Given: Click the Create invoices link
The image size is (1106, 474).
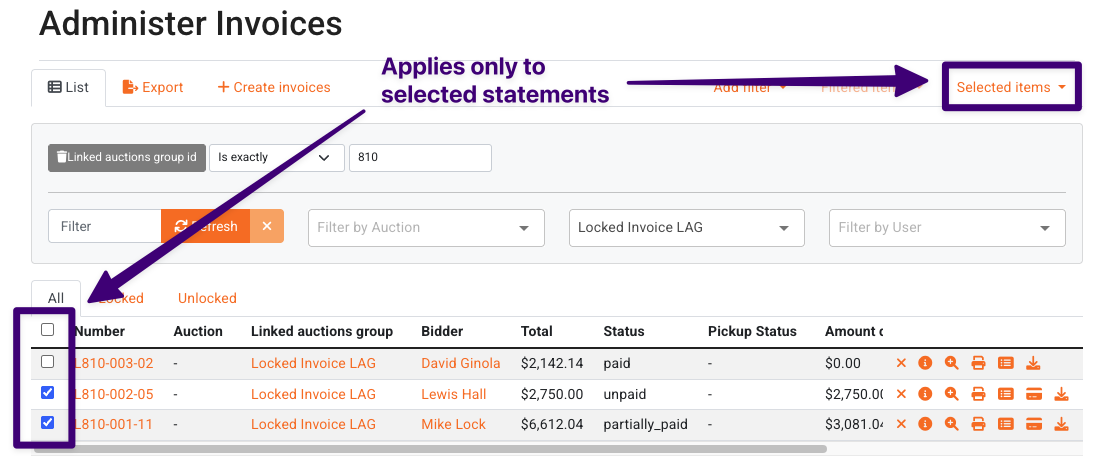Looking at the screenshot, I should pyautogui.click(x=274, y=87).
